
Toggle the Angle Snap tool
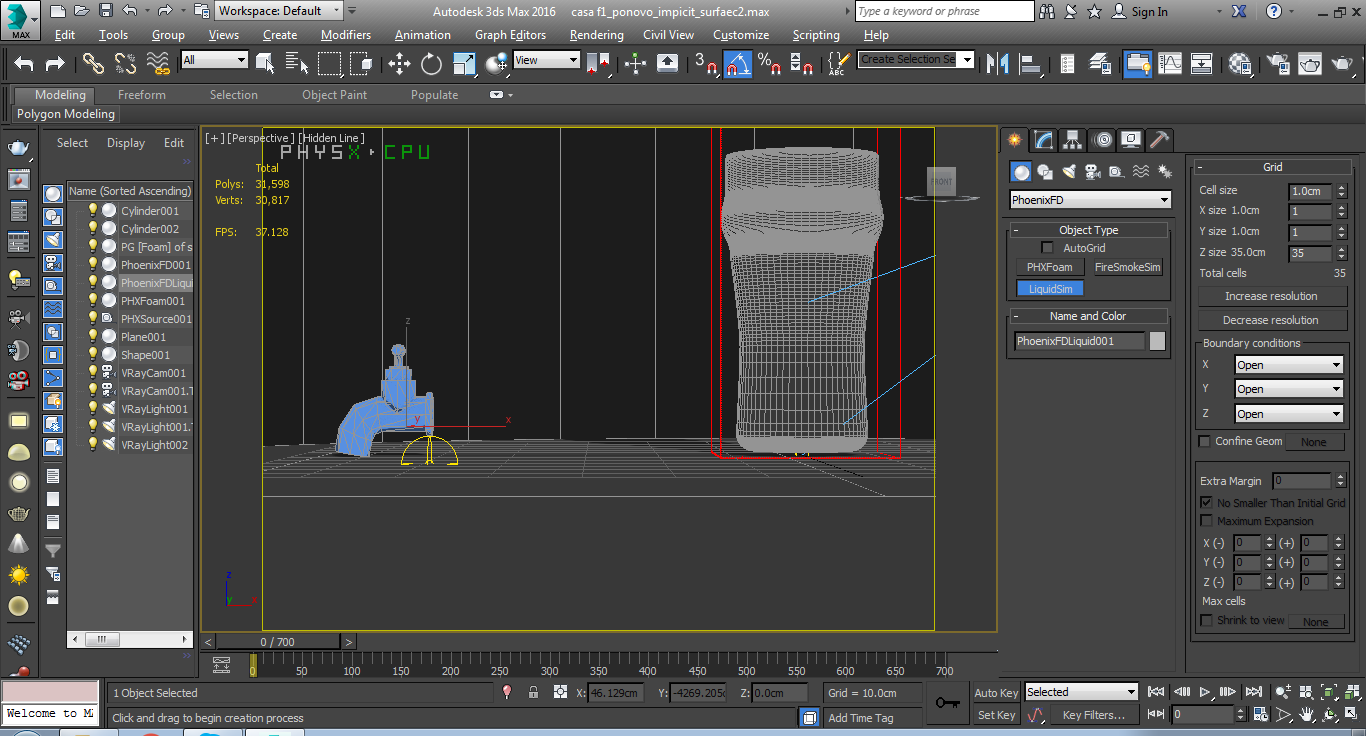[x=738, y=64]
